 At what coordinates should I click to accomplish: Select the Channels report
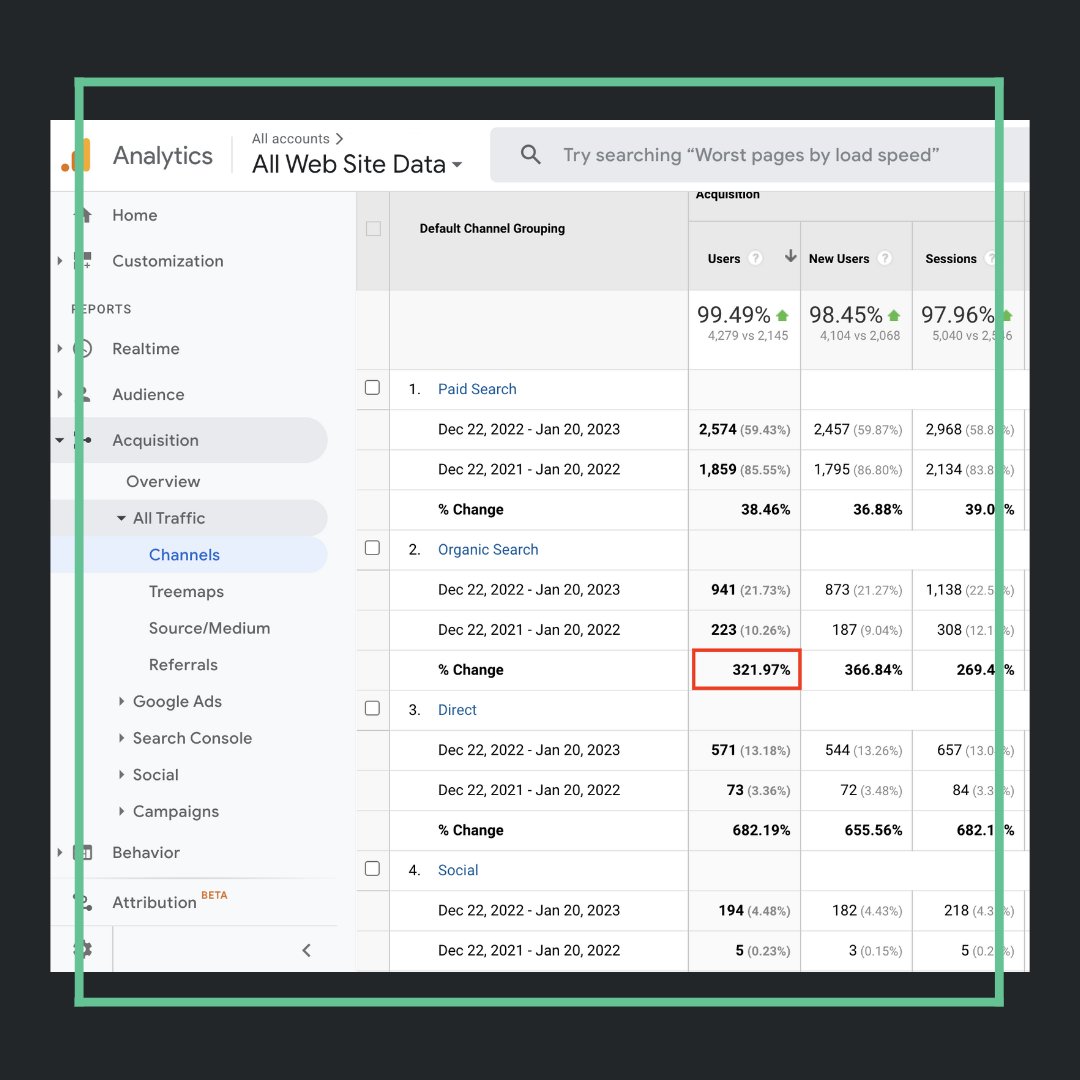tap(184, 554)
